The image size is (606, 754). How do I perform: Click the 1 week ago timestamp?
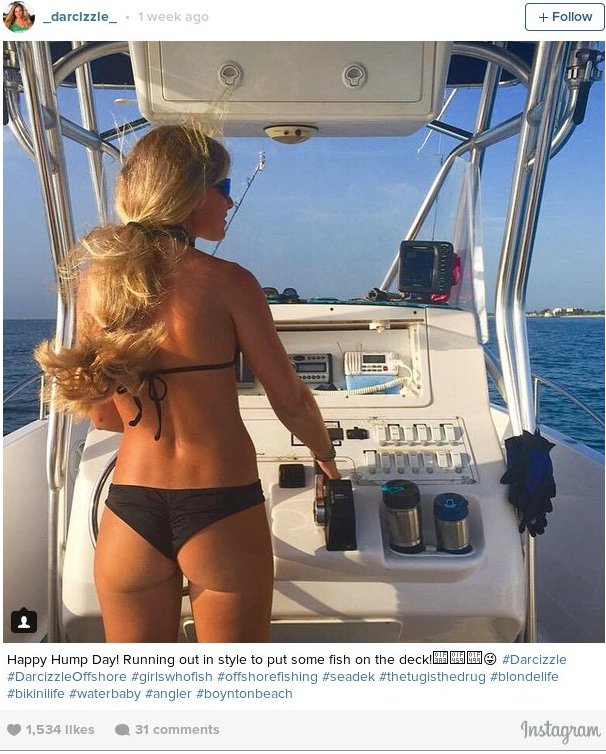(x=173, y=17)
